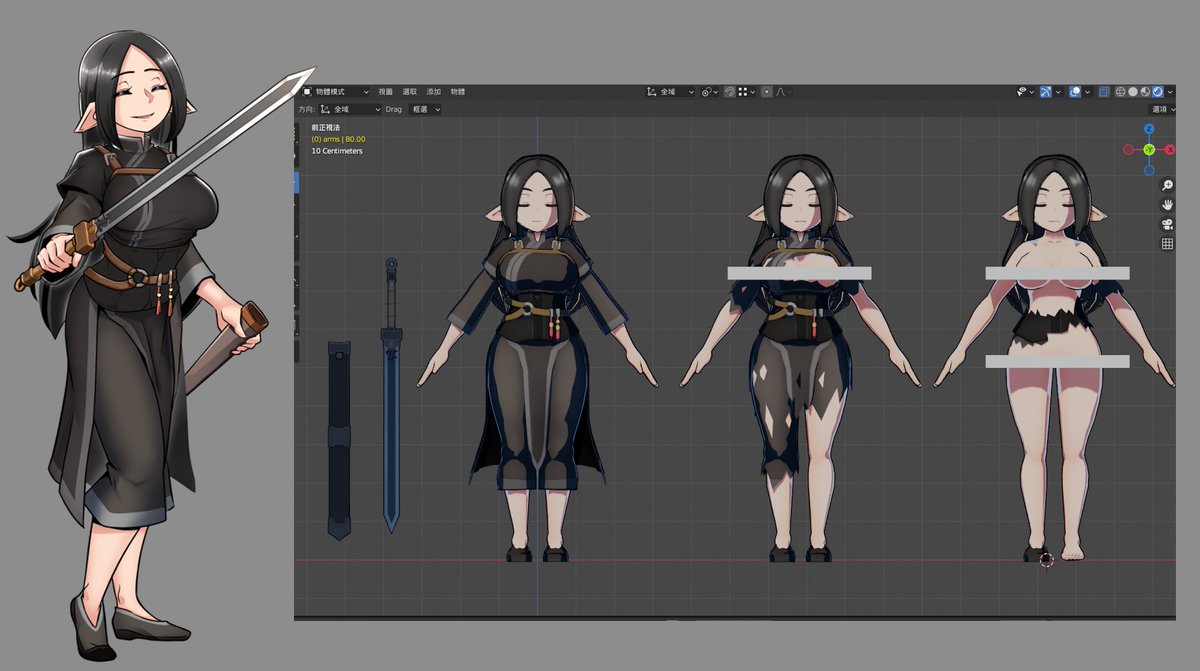This screenshot has height=671, width=1200.
Task: Click the green -Y axis gizmo
Action: (1149, 150)
